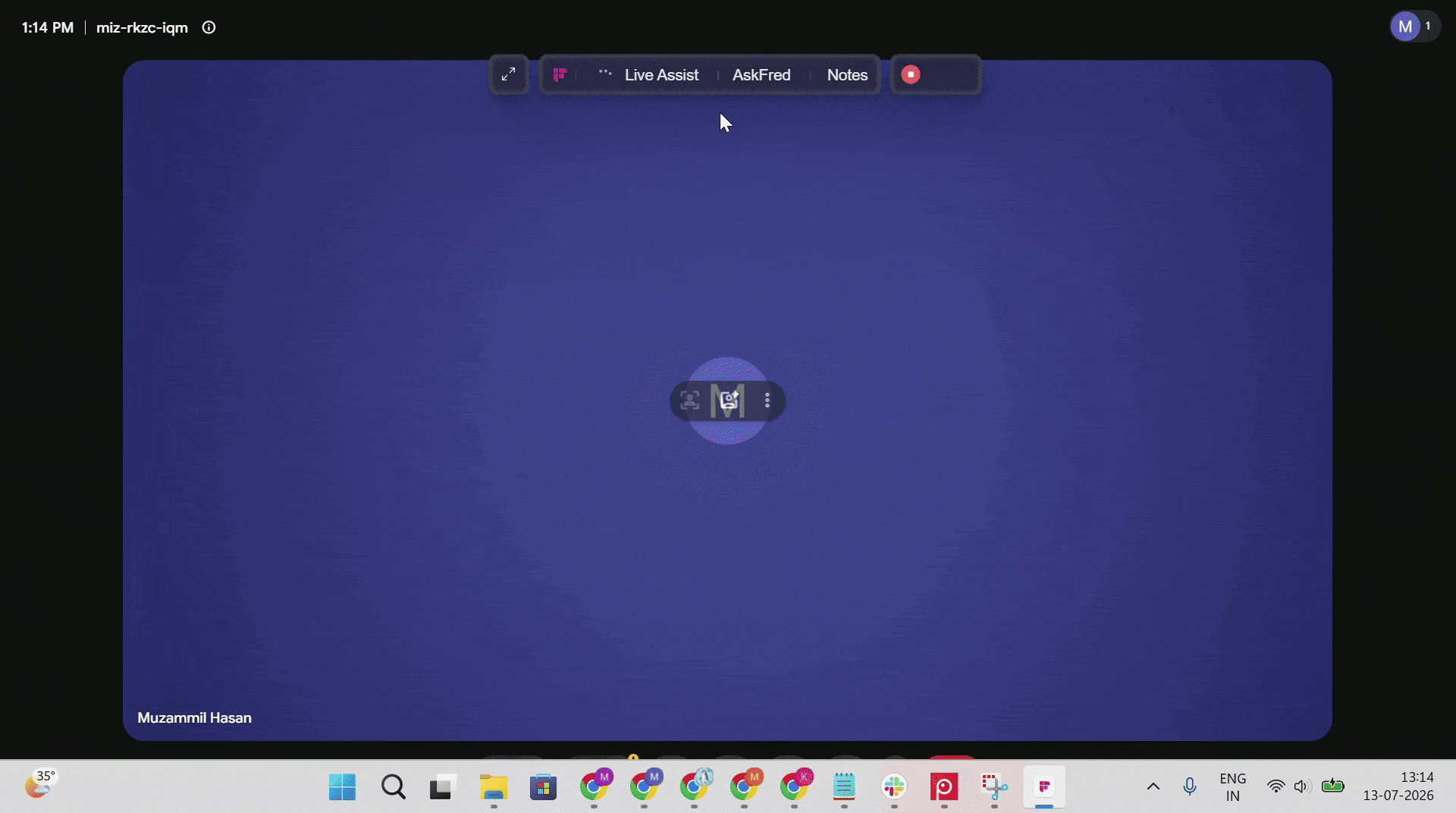Open the weather widget showing 35°

39,784
